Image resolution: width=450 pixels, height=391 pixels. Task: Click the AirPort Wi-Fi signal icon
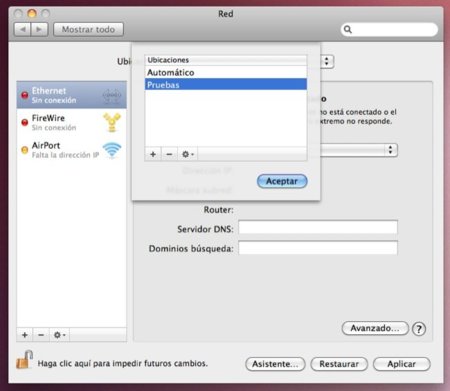(112, 150)
